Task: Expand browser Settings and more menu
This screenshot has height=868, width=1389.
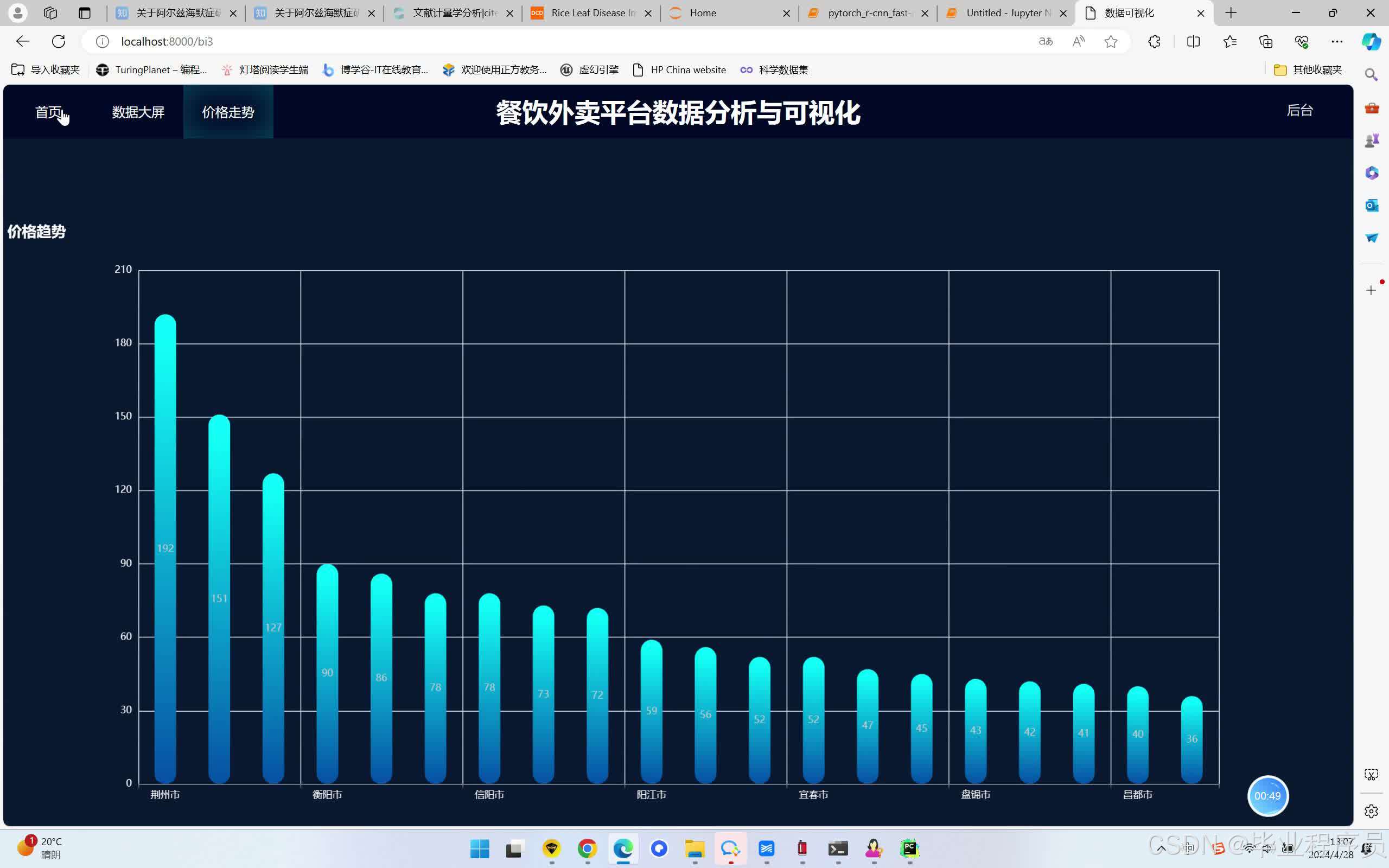Action: pos(1337,41)
